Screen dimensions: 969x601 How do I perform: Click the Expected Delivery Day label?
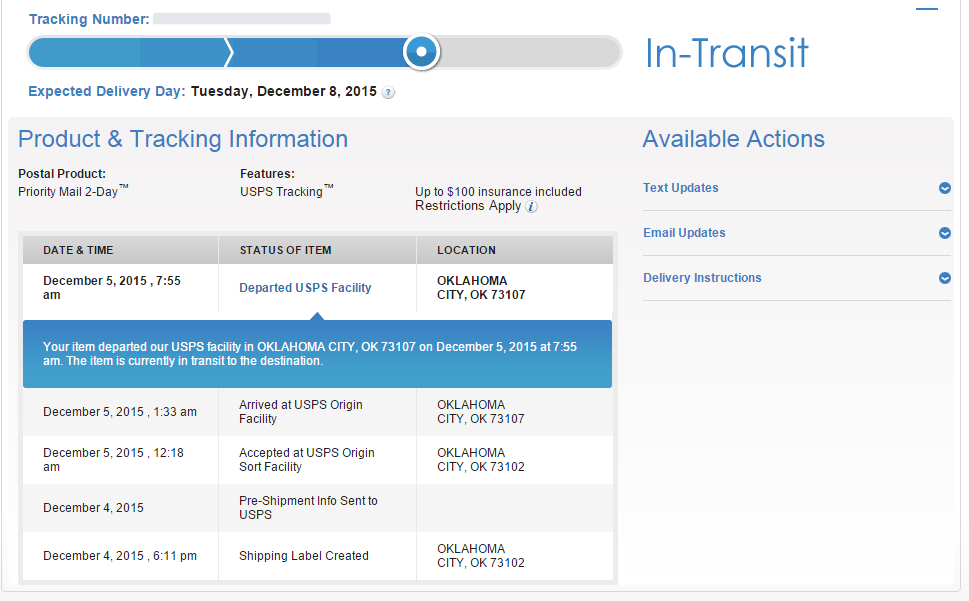[107, 91]
